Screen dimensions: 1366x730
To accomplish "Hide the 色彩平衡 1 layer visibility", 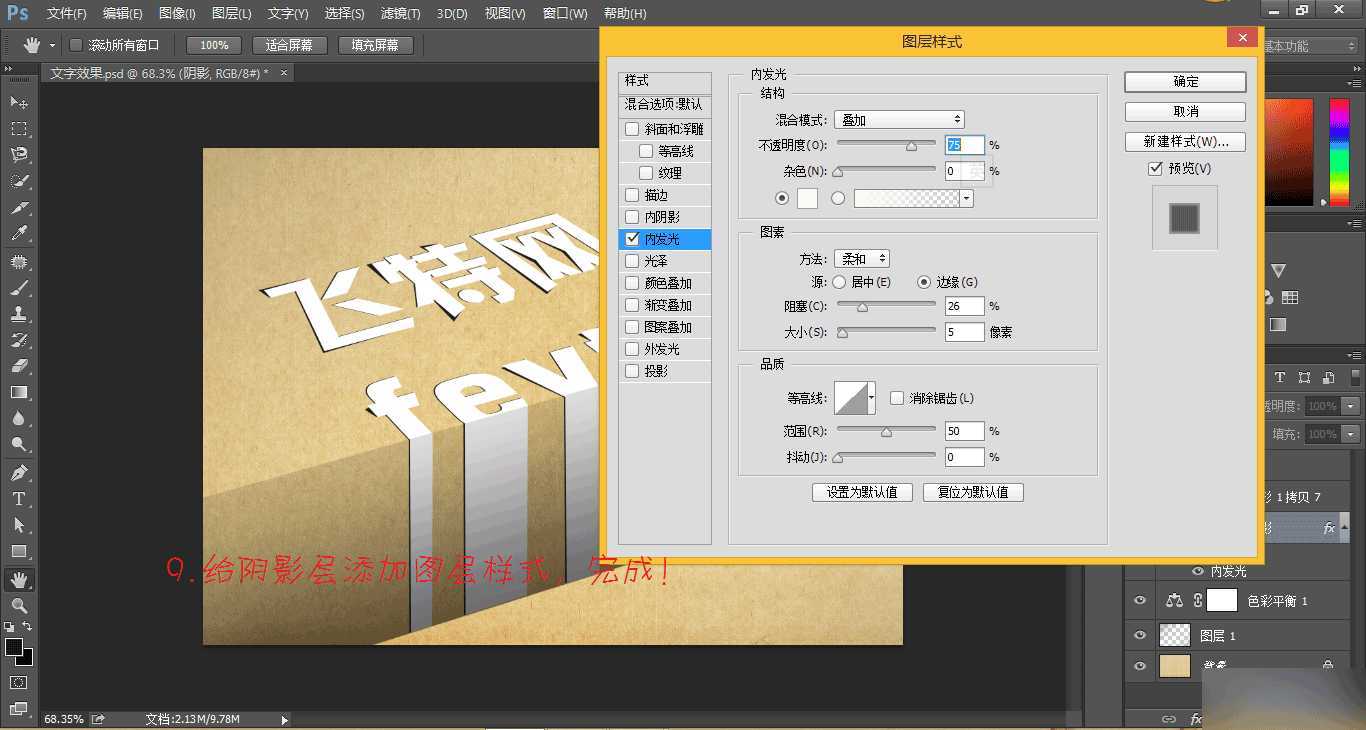I will click(1139, 600).
